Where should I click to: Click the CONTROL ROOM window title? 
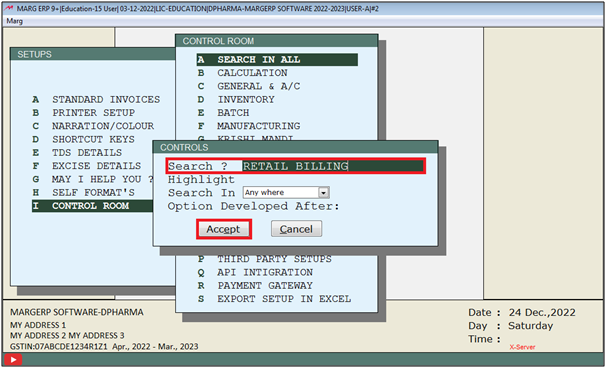pos(218,41)
